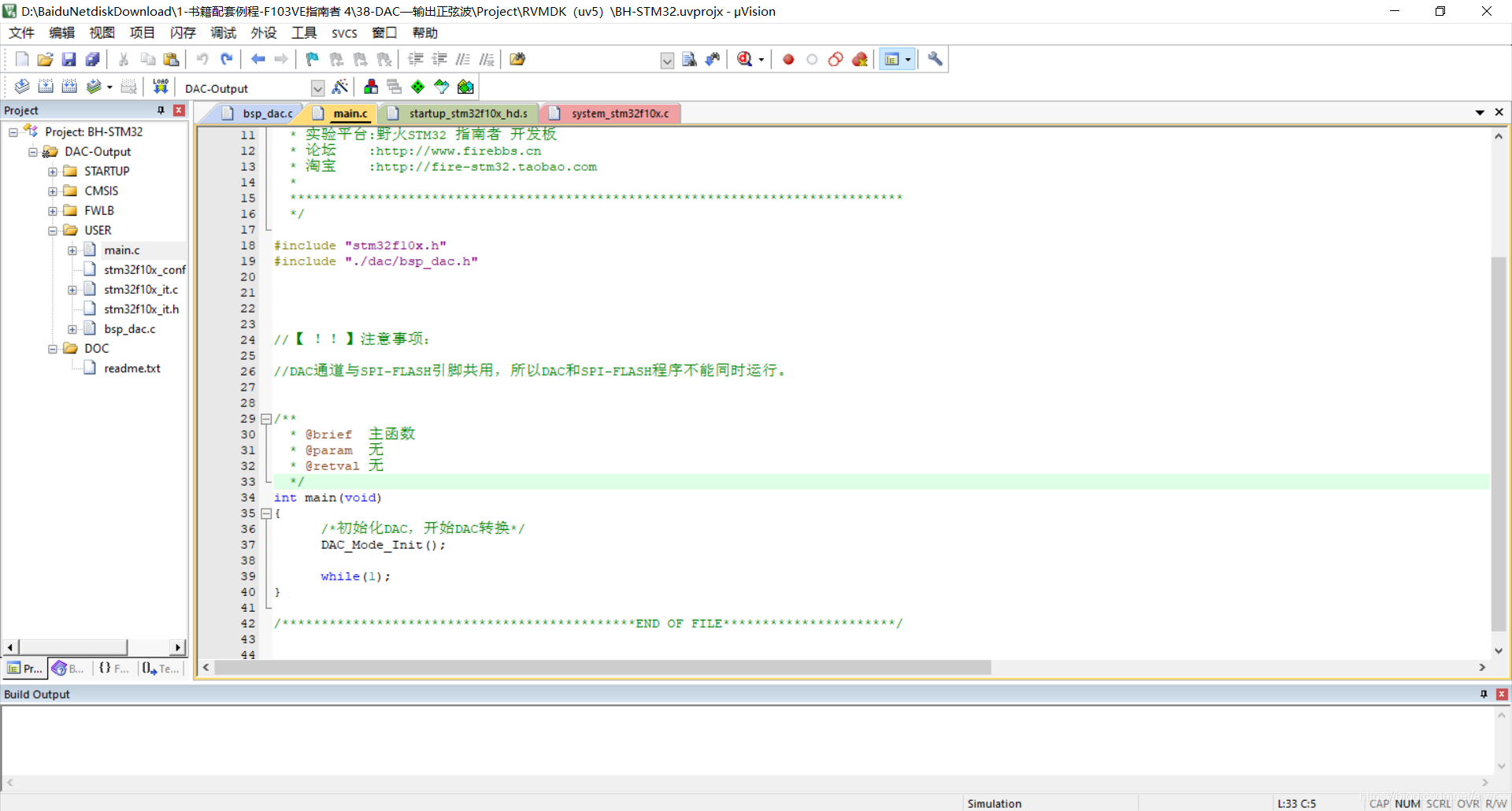1512x811 pixels.
Task: Navigate backwards with blue arrow
Action: [x=258, y=59]
